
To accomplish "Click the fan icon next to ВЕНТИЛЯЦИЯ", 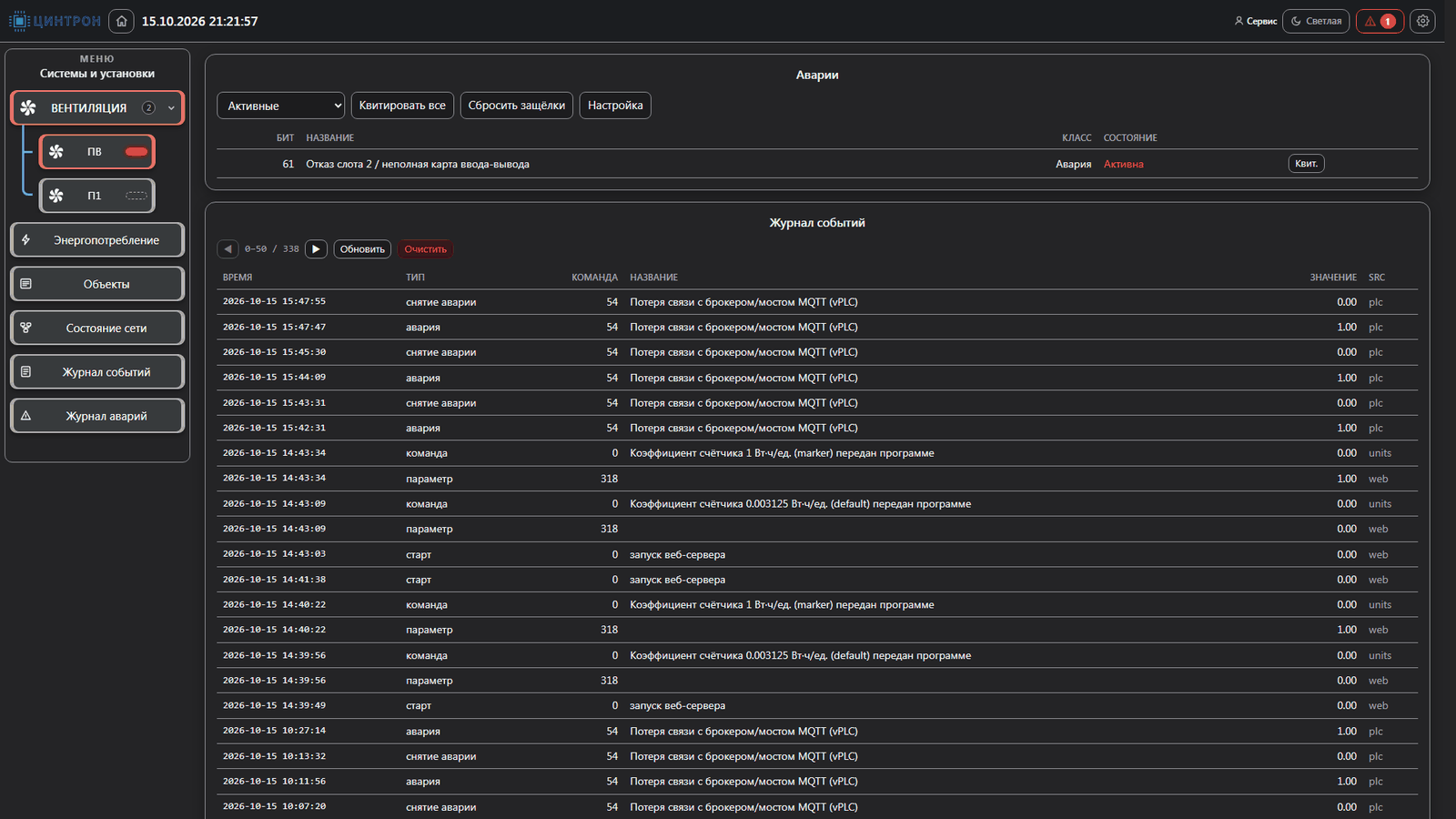I will (x=28, y=107).
